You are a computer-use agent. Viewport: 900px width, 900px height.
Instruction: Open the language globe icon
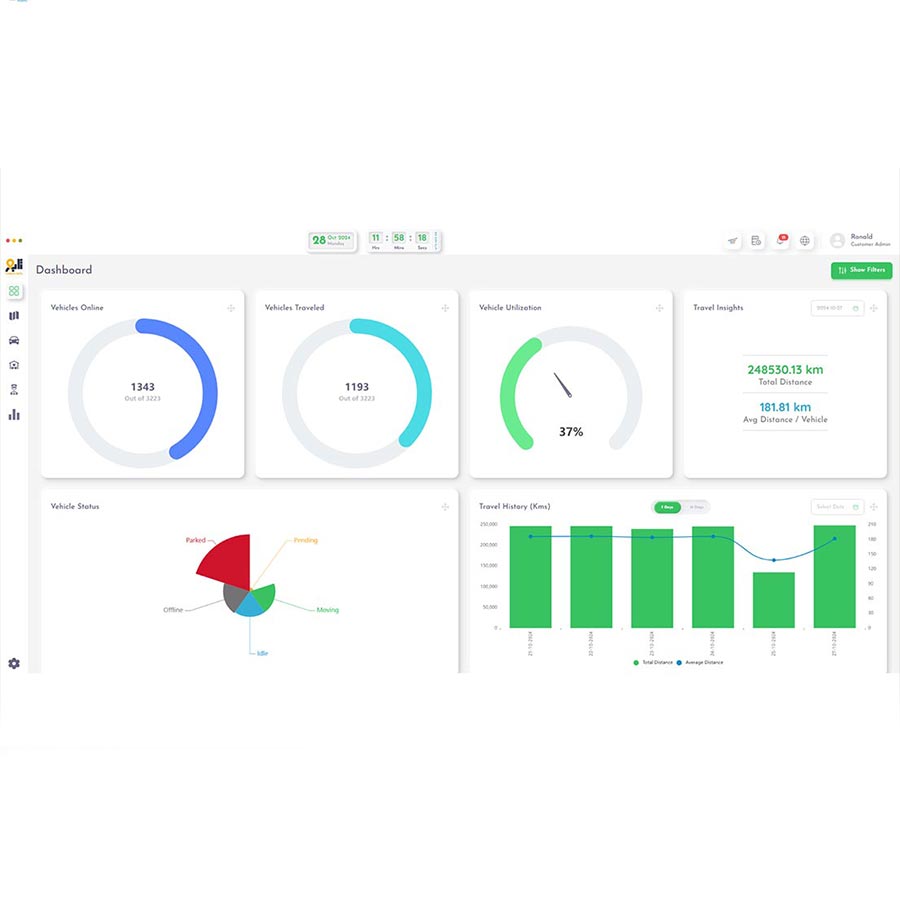(806, 241)
